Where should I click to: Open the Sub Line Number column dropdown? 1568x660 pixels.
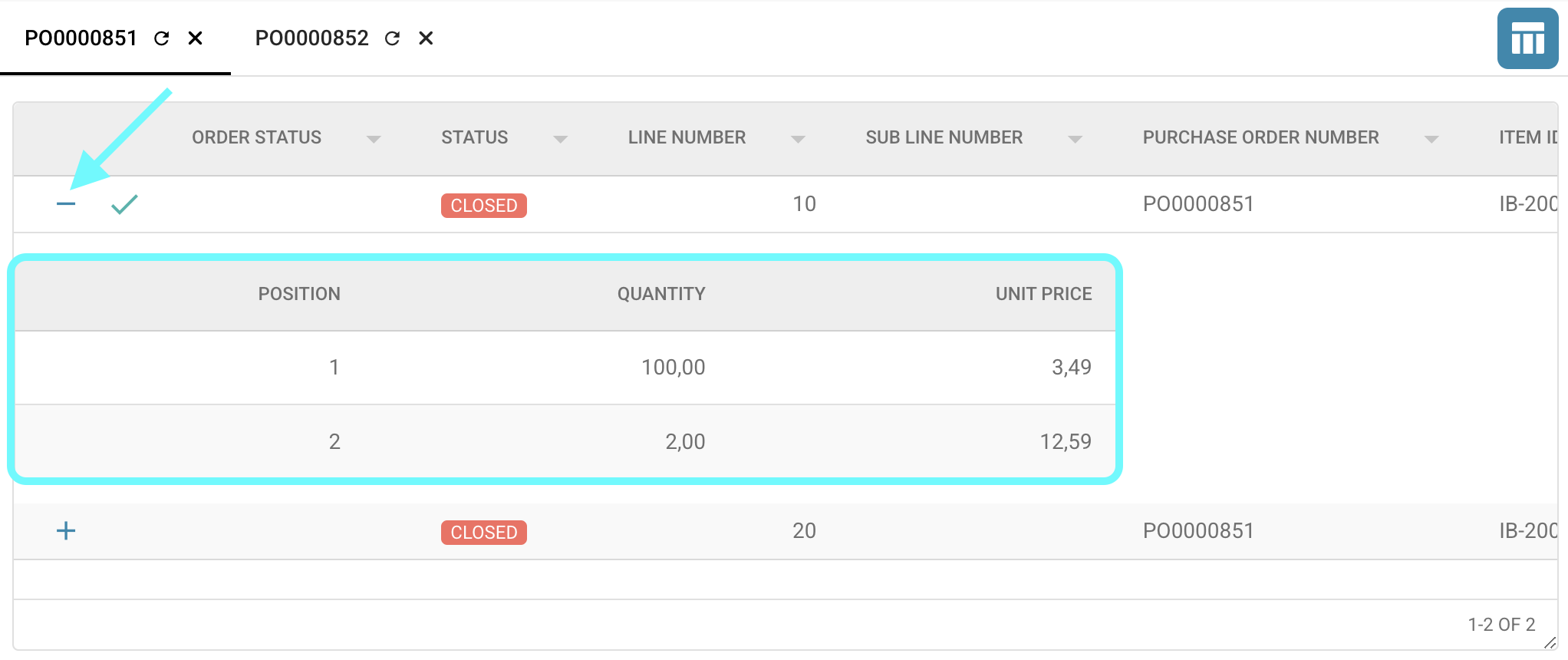(x=1075, y=139)
